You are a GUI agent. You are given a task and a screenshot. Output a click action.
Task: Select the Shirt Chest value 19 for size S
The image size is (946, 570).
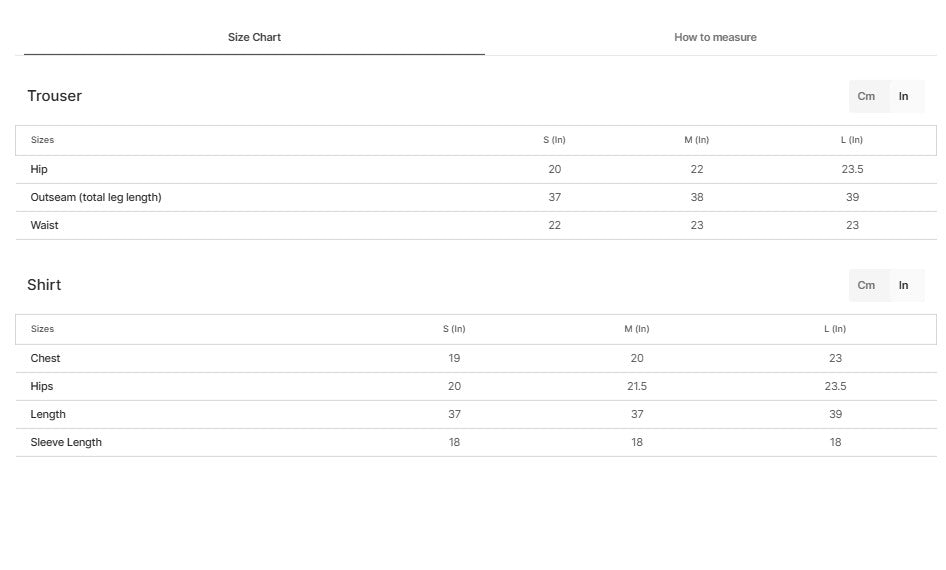pyautogui.click(x=454, y=358)
